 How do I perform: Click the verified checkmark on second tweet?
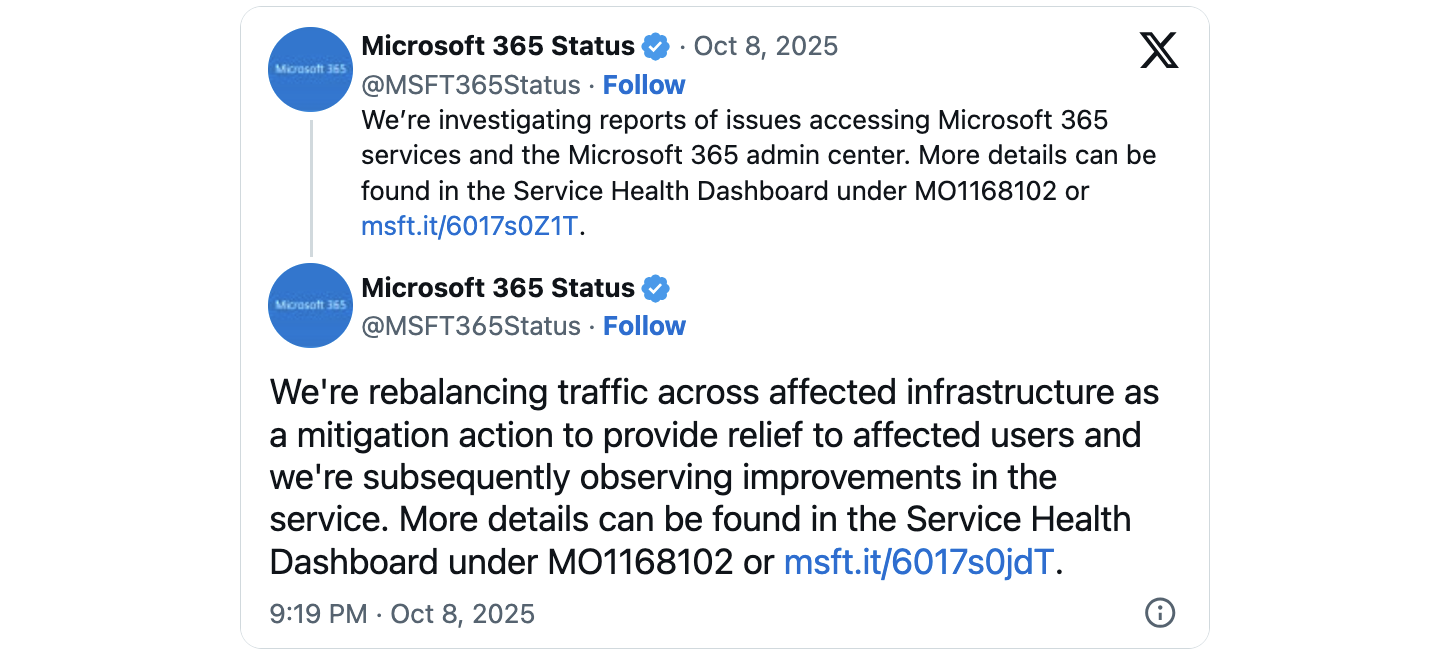pyautogui.click(x=657, y=287)
